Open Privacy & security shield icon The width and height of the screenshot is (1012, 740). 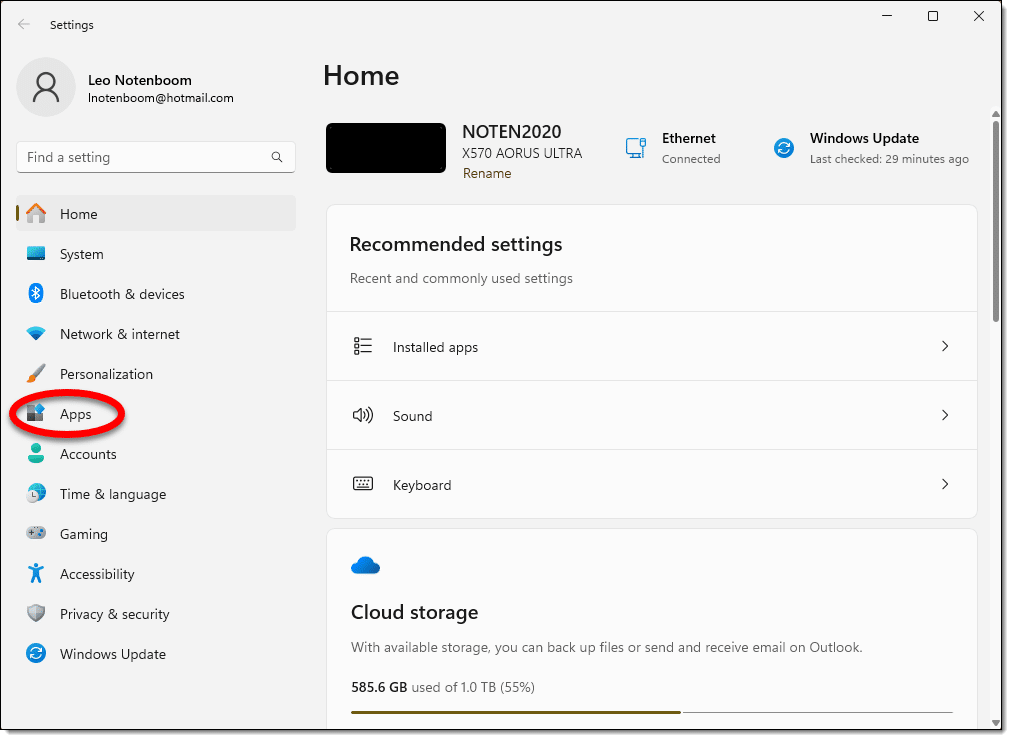coord(36,614)
